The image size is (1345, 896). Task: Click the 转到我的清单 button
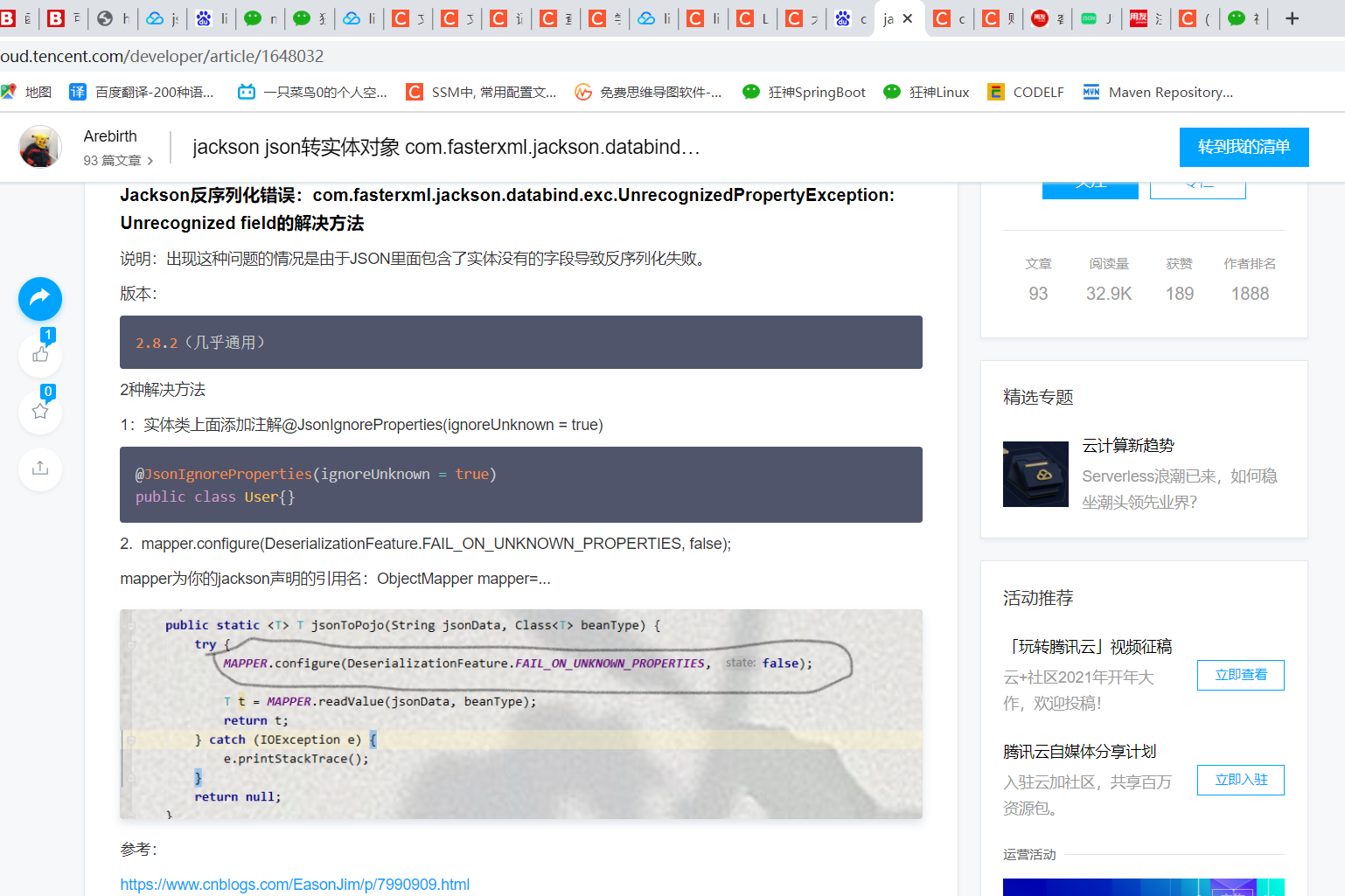pyautogui.click(x=1244, y=147)
